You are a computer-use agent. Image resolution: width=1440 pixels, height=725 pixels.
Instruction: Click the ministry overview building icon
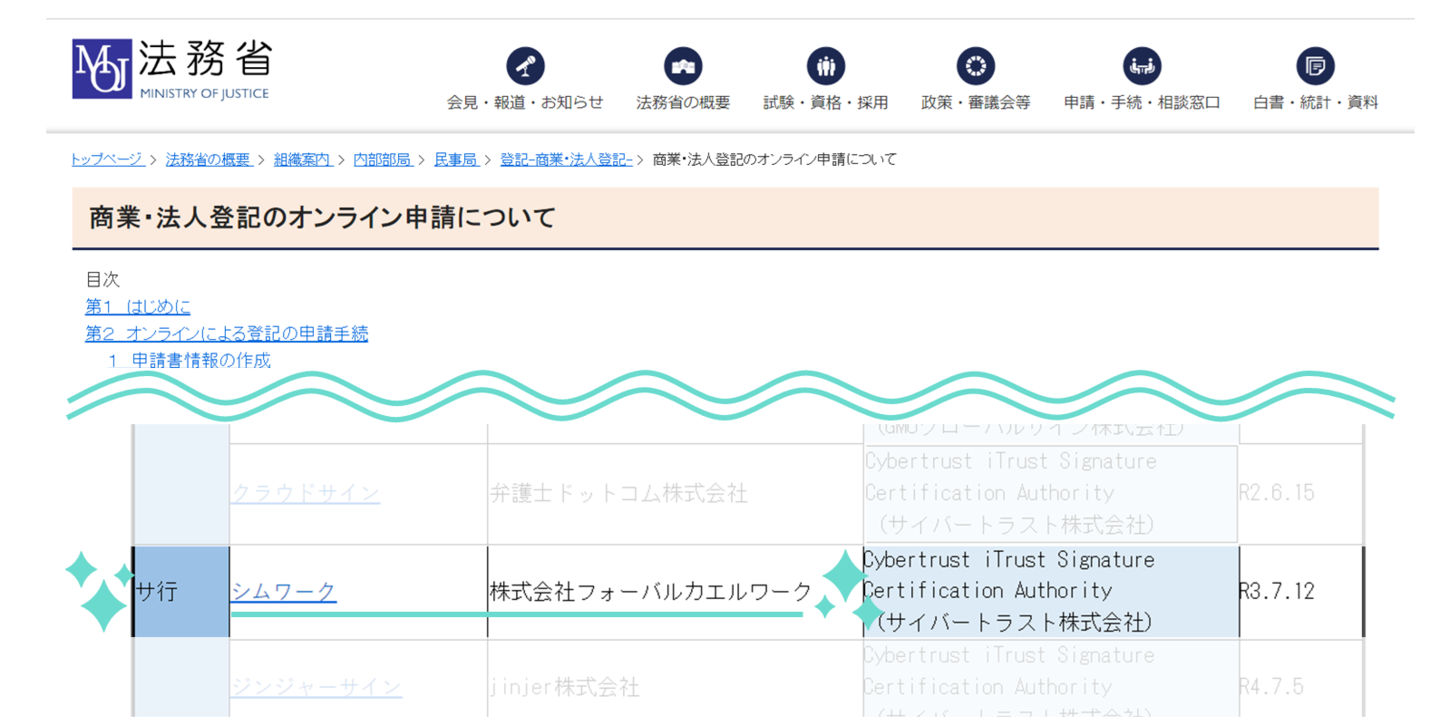683,67
